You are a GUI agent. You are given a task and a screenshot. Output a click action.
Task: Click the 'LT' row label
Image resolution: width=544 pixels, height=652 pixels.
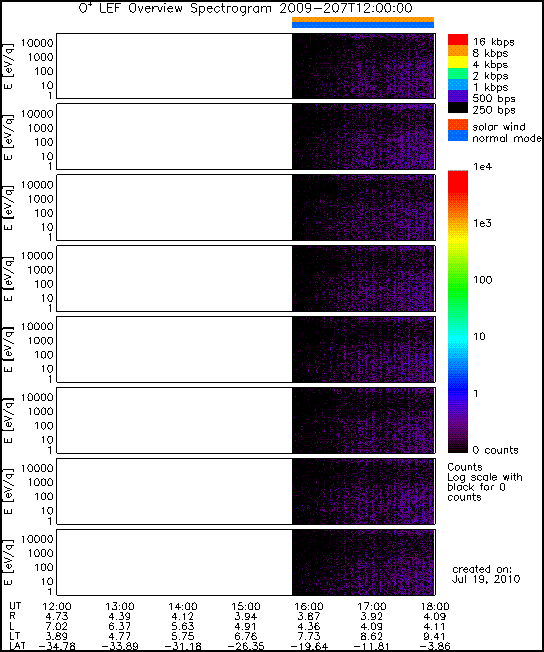[14, 636]
